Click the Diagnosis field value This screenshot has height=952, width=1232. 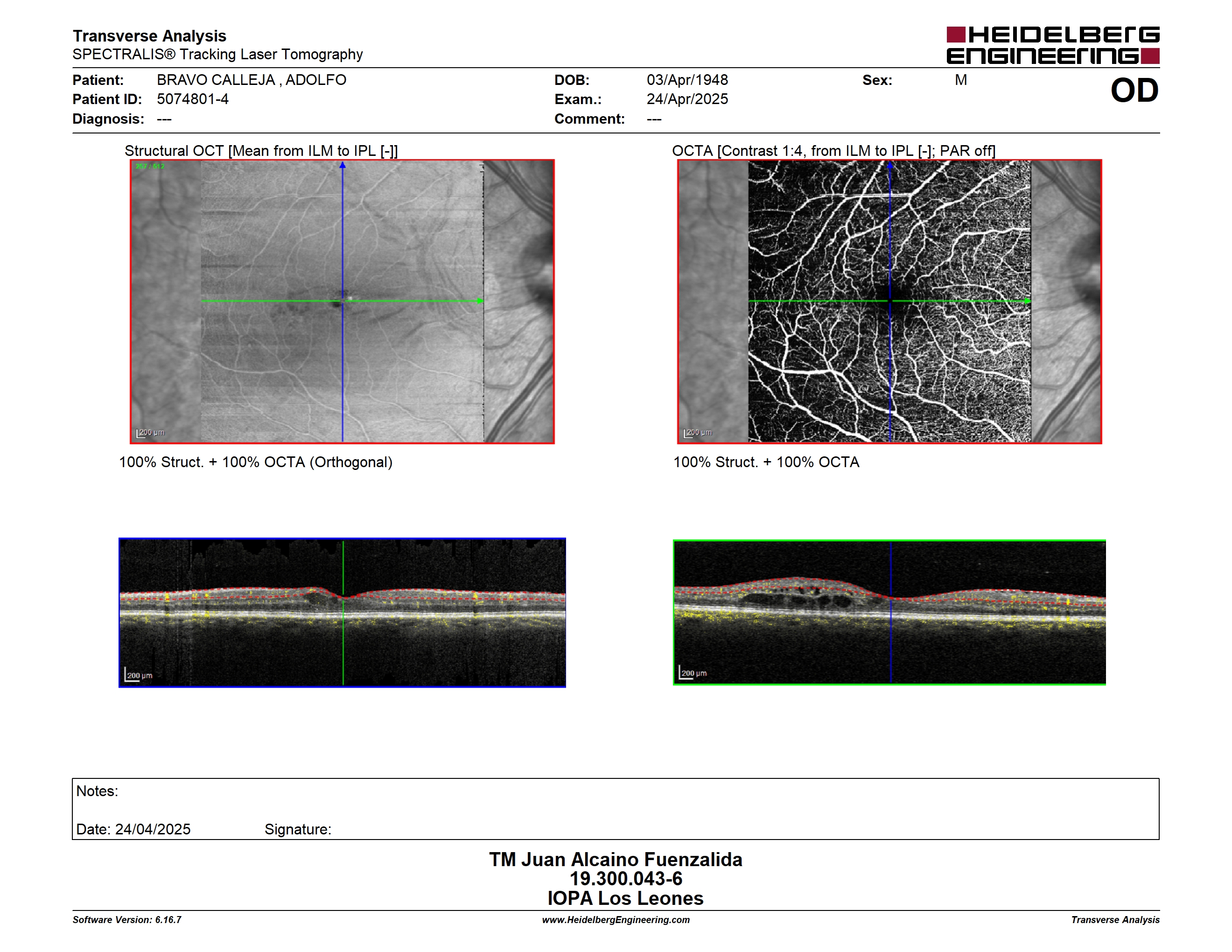(x=164, y=119)
